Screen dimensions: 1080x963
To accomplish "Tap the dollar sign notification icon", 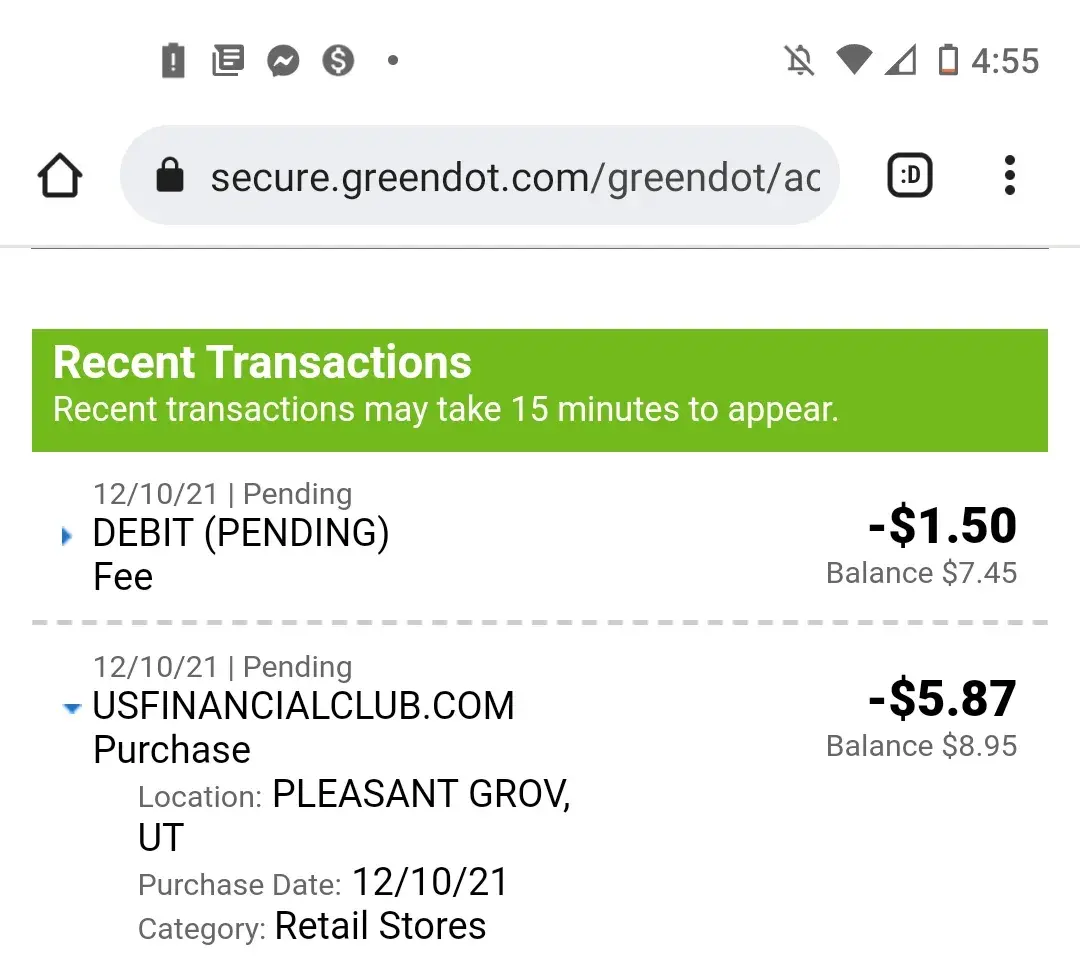I will pyautogui.click(x=339, y=61).
